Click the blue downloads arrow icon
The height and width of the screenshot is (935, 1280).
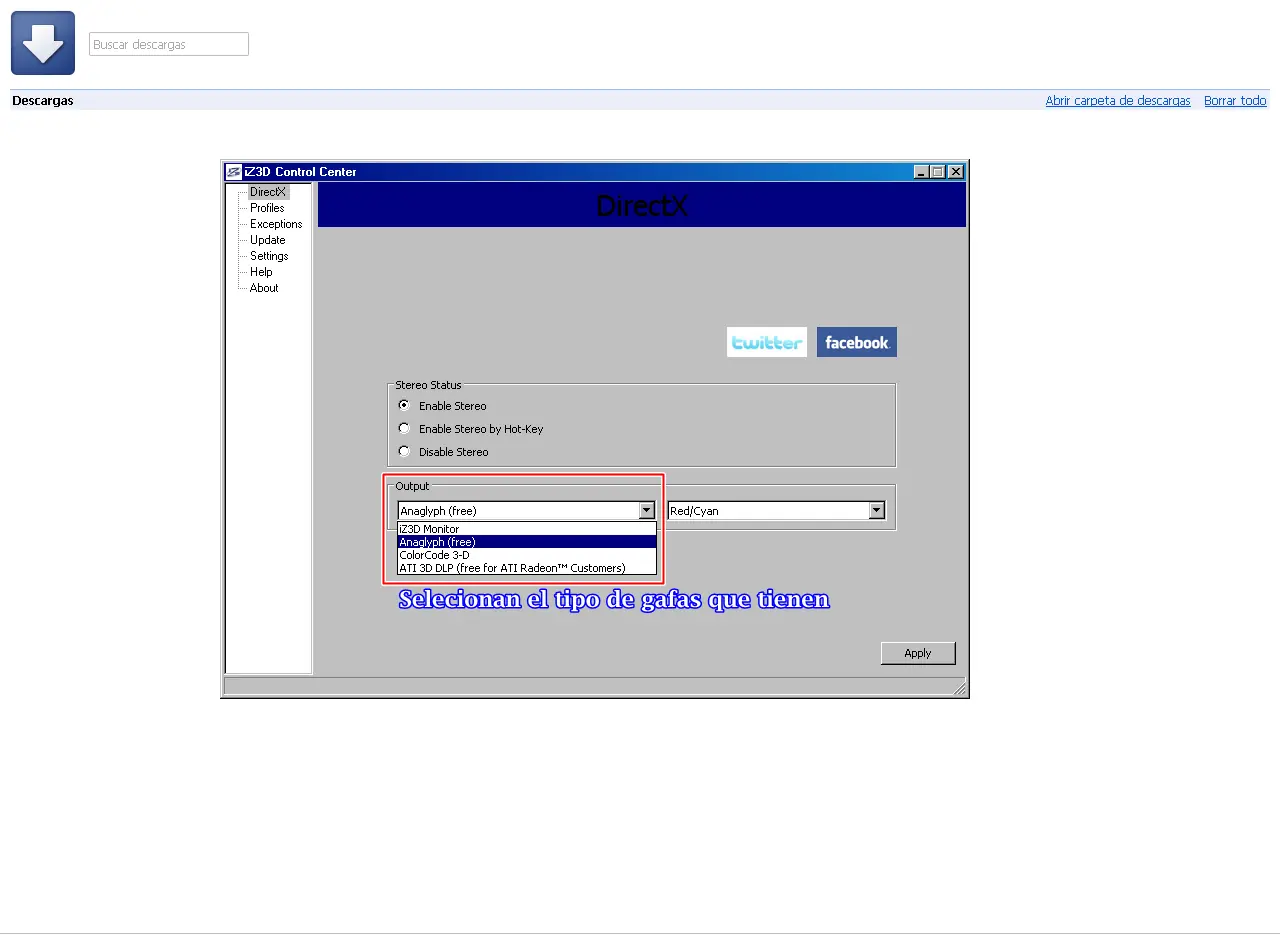(43, 43)
